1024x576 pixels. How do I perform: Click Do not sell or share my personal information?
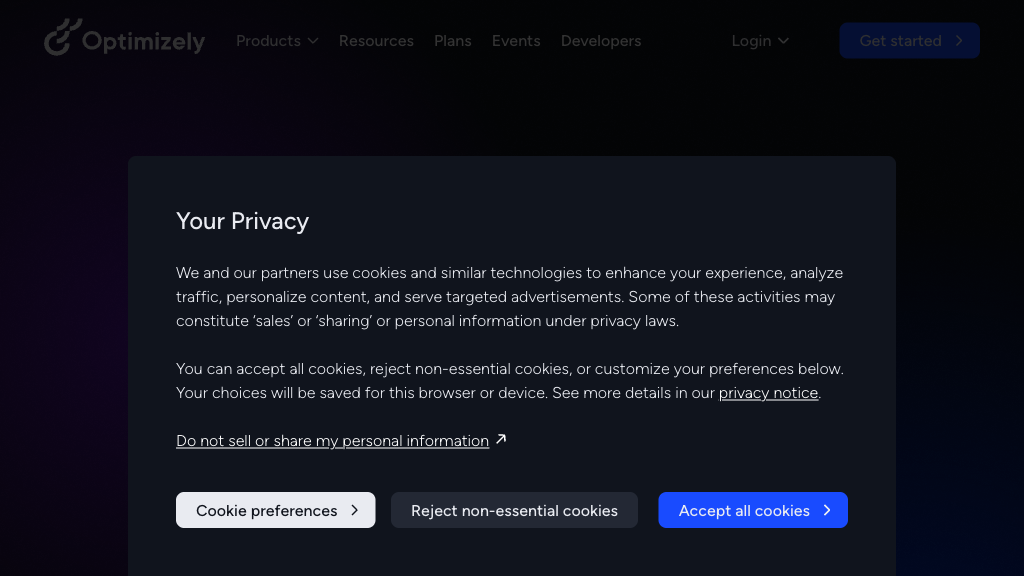pyautogui.click(x=332, y=440)
